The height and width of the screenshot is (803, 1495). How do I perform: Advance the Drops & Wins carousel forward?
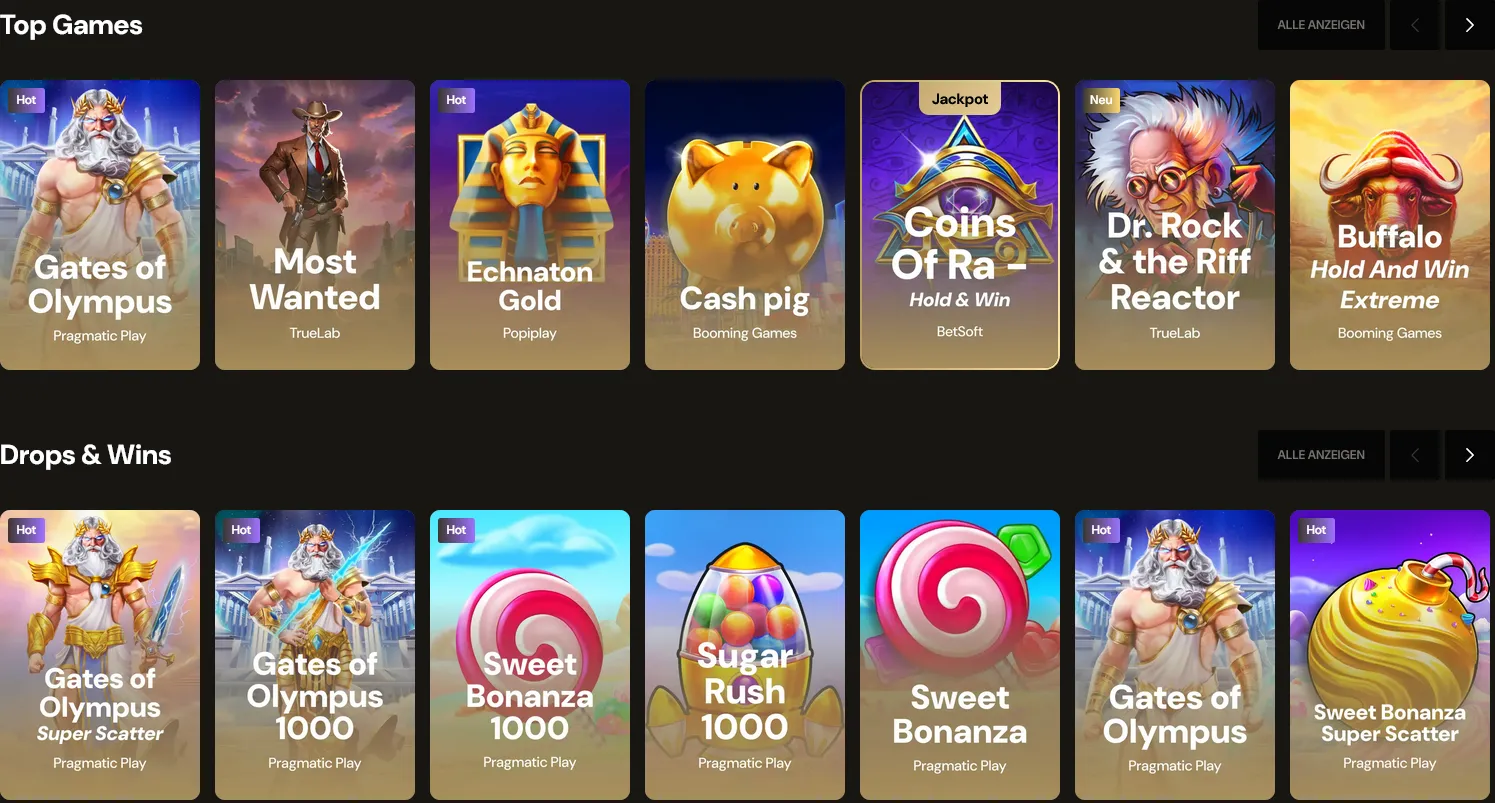pyautogui.click(x=1469, y=455)
